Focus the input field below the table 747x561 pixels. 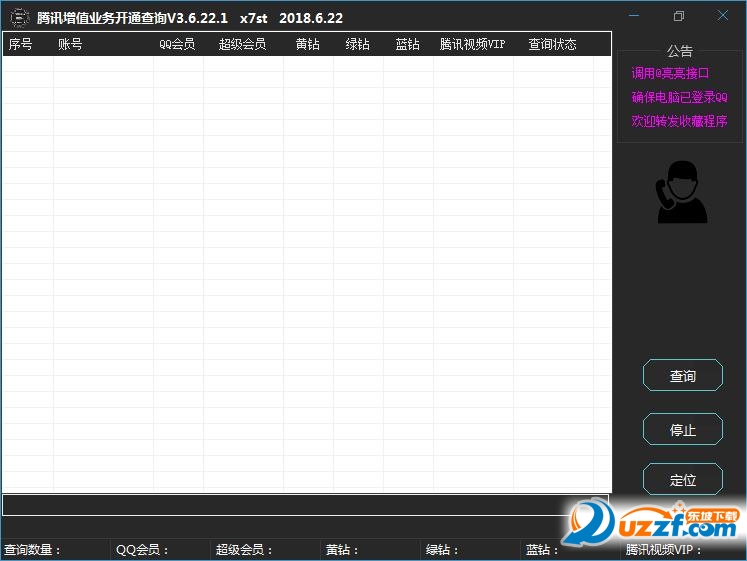[x=305, y=505]
